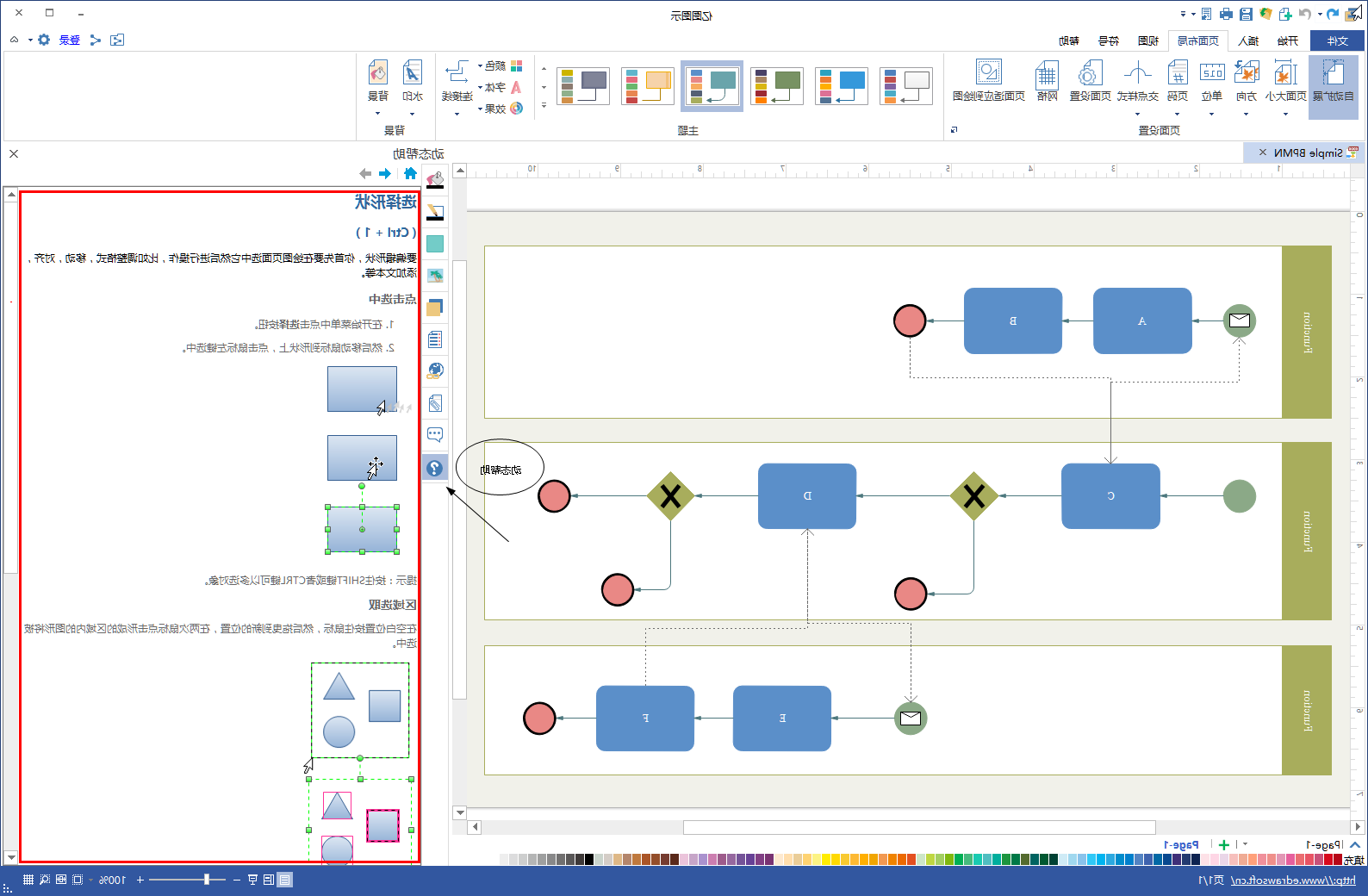1368x896 pixels.
Task: Expand the Orientation (方向) dropdown arrow
Action: pyautogui.click(x=1246, y=114)
